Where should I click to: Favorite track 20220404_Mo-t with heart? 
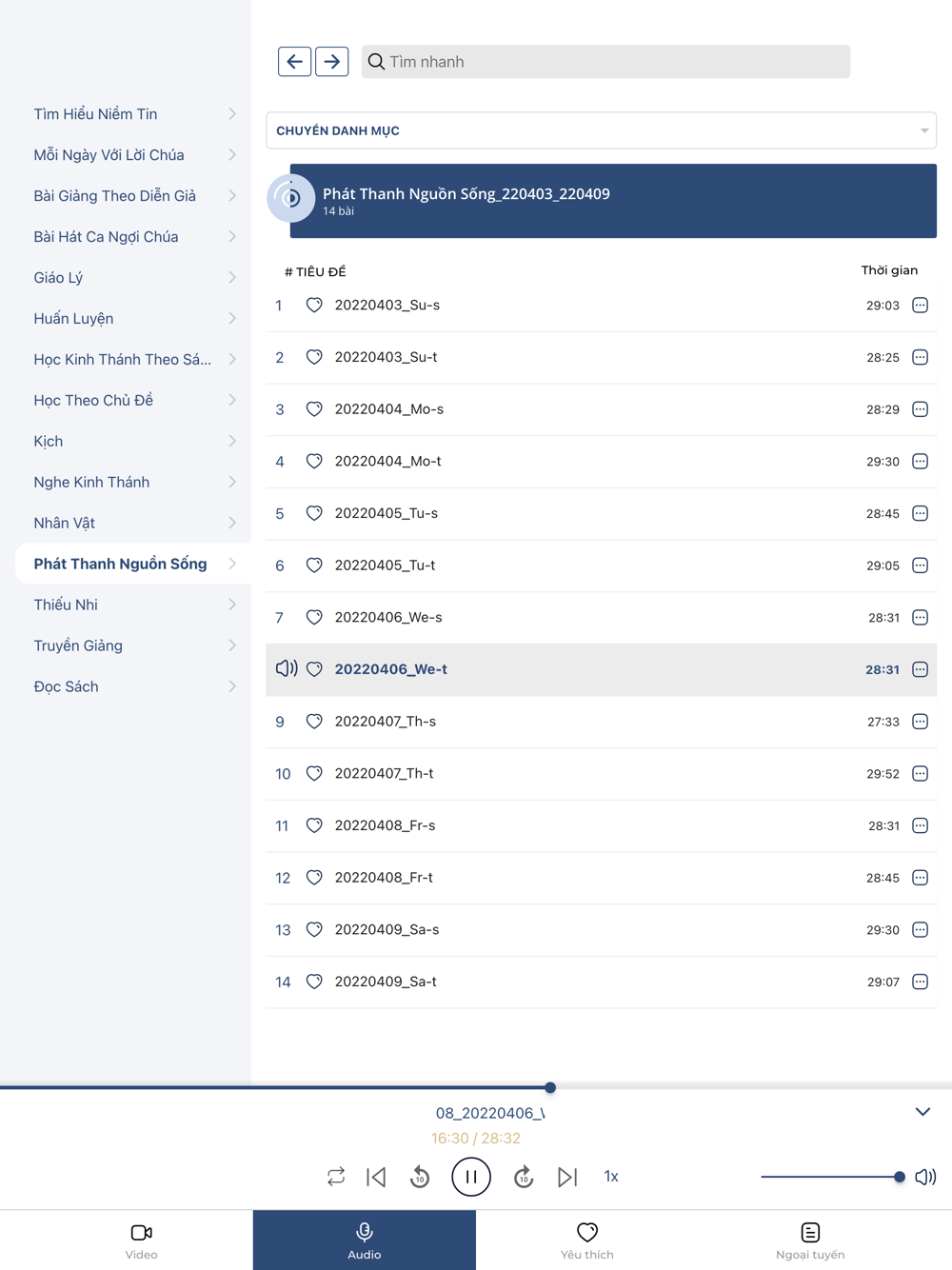click(314, 461)
